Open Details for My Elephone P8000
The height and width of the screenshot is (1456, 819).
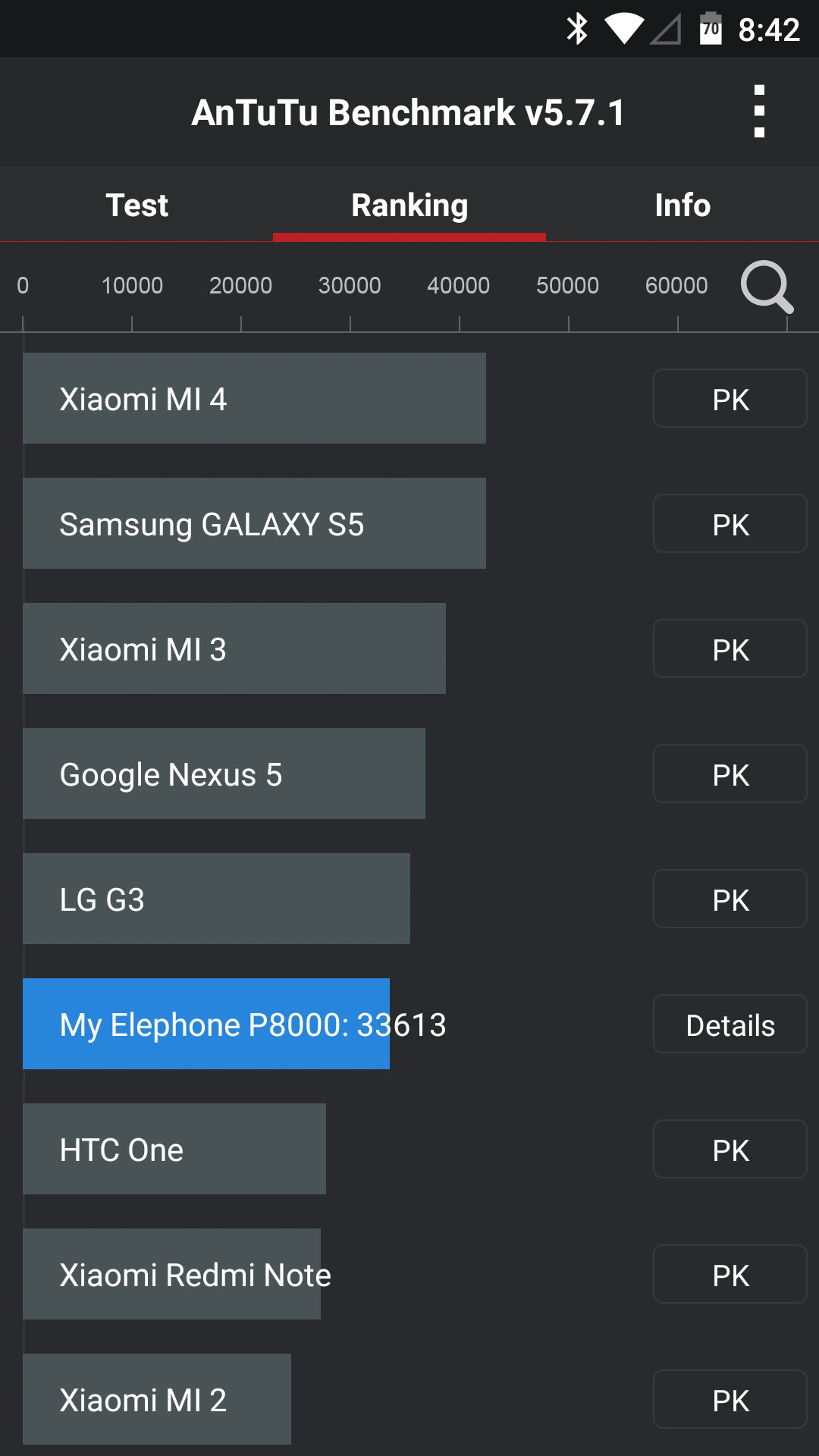[x=730, y=1025]
